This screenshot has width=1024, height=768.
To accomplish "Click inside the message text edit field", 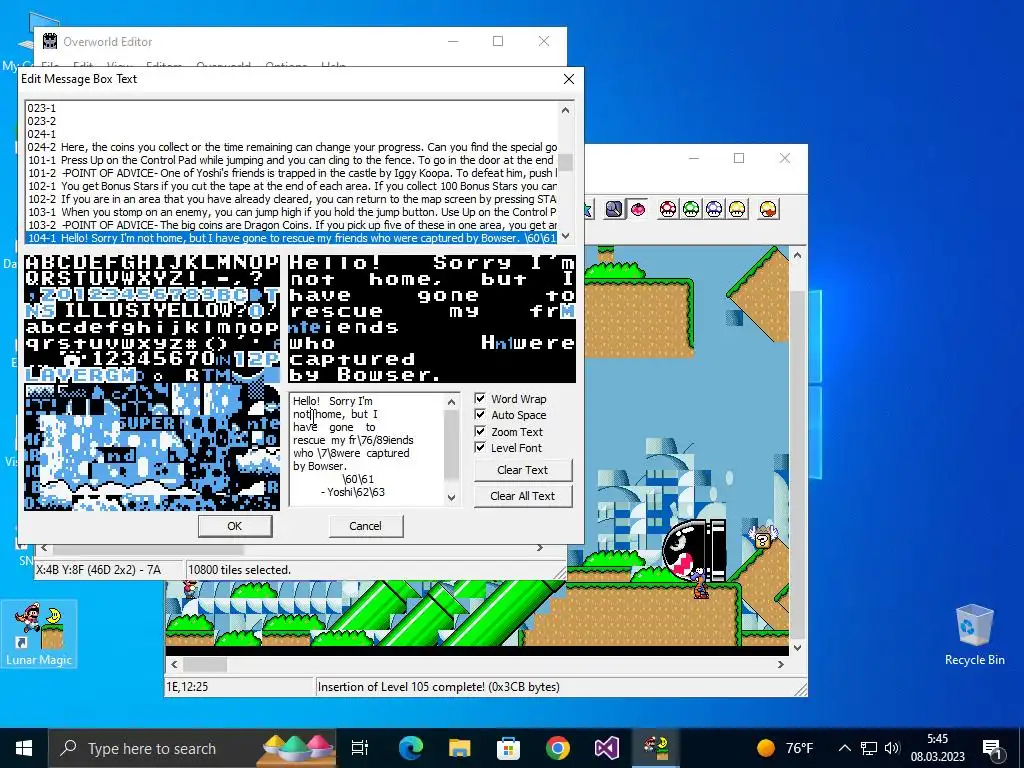I will coord(366,449).
